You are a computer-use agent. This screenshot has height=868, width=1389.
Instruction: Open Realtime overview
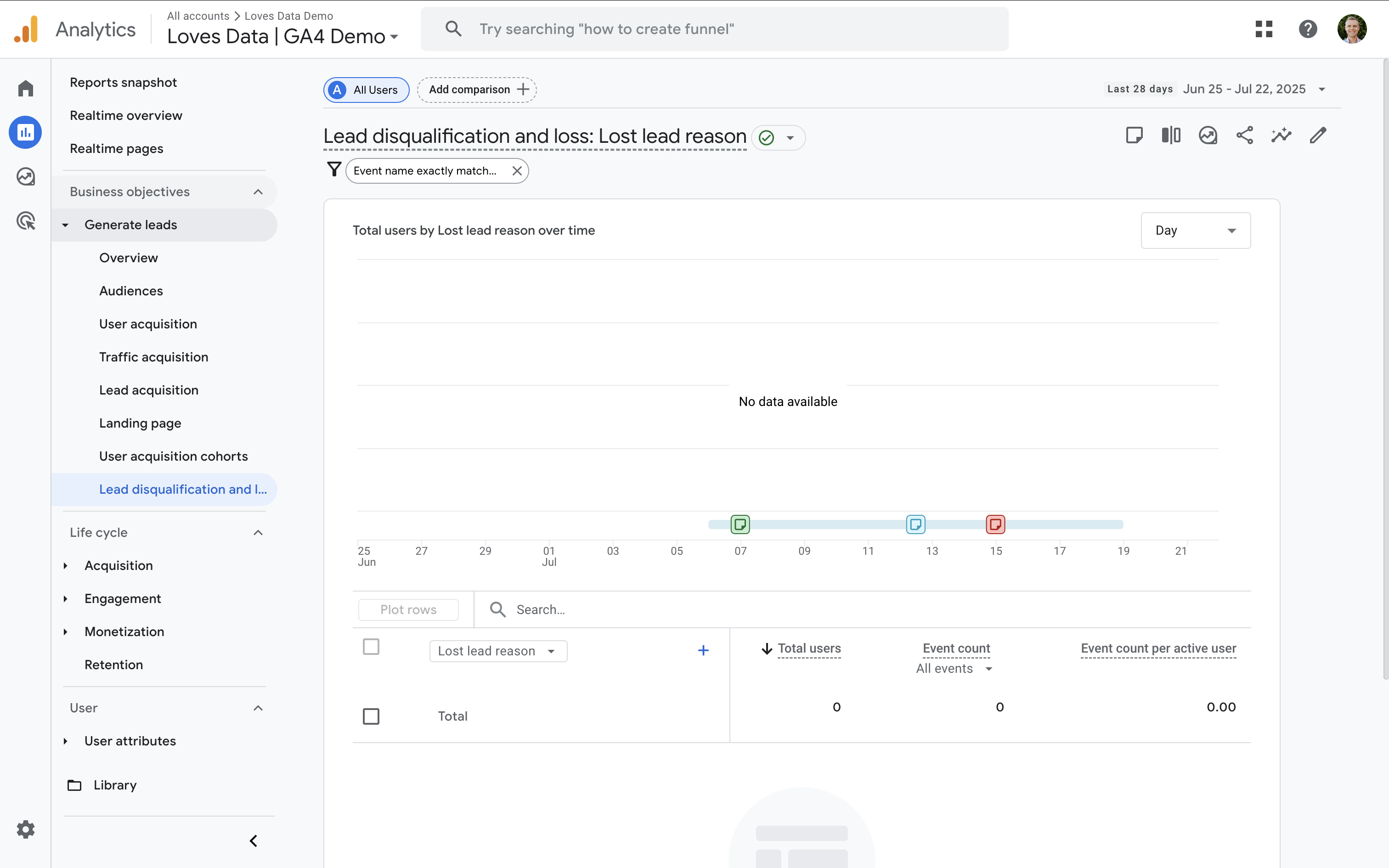(126, 115)
